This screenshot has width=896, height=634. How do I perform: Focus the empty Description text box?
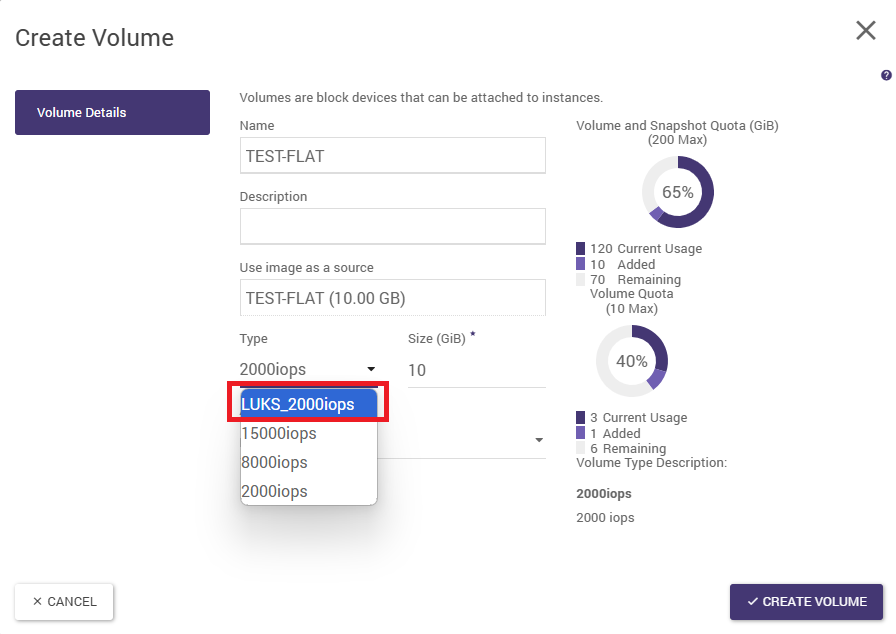tap(392, 226)
